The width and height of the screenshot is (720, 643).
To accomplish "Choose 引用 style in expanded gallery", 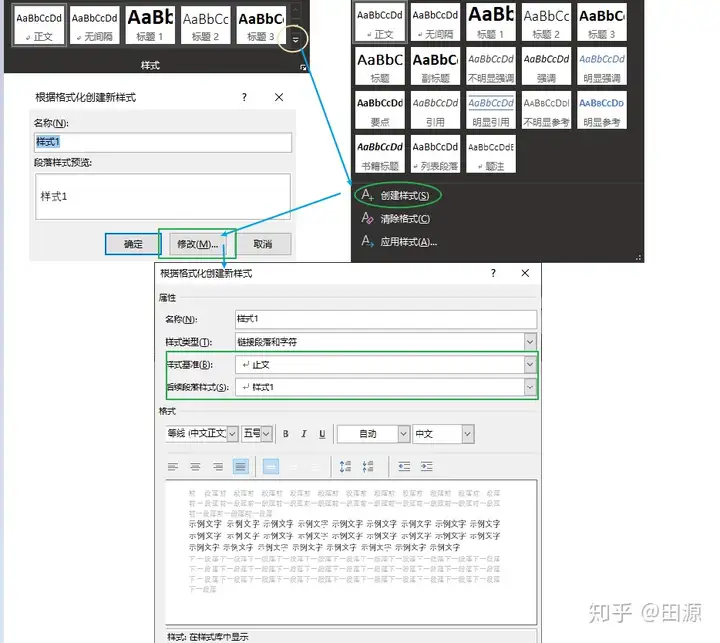I will [x=435, y=110].
